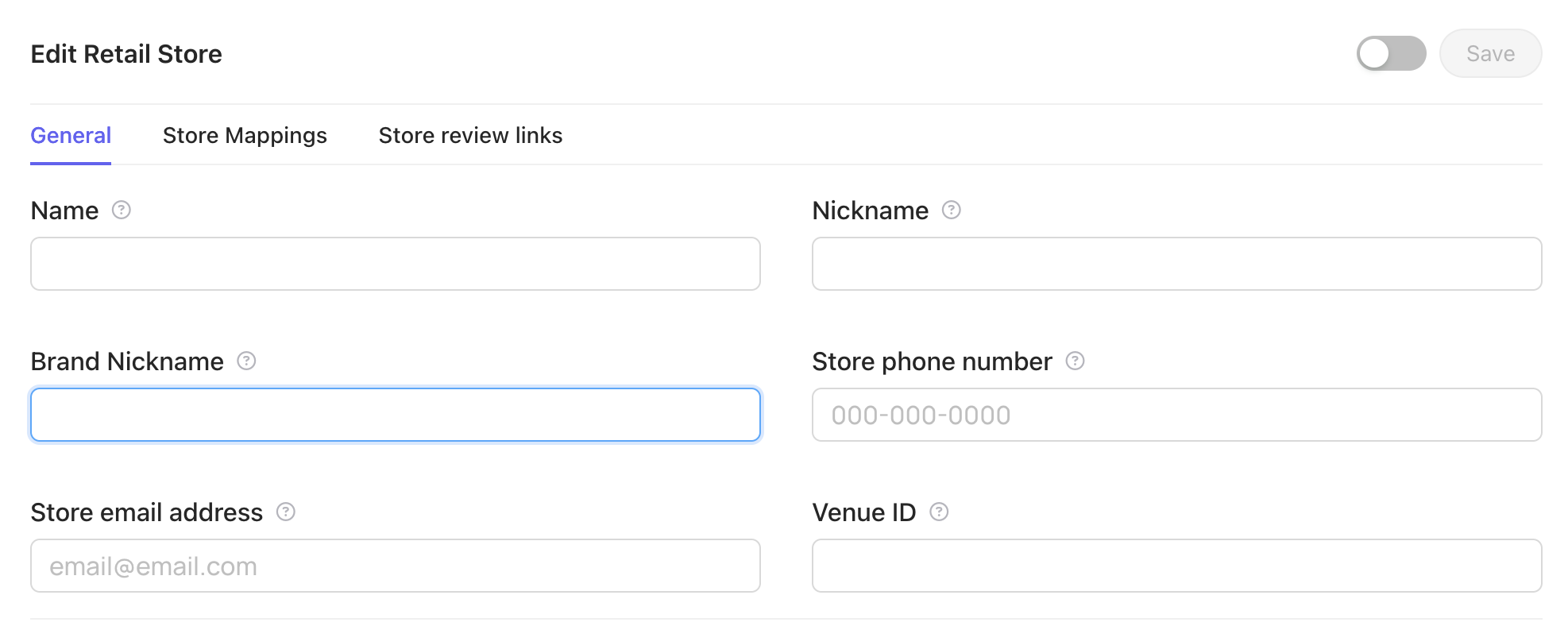Click the Store phone number help icon

tap(1075, 361)
